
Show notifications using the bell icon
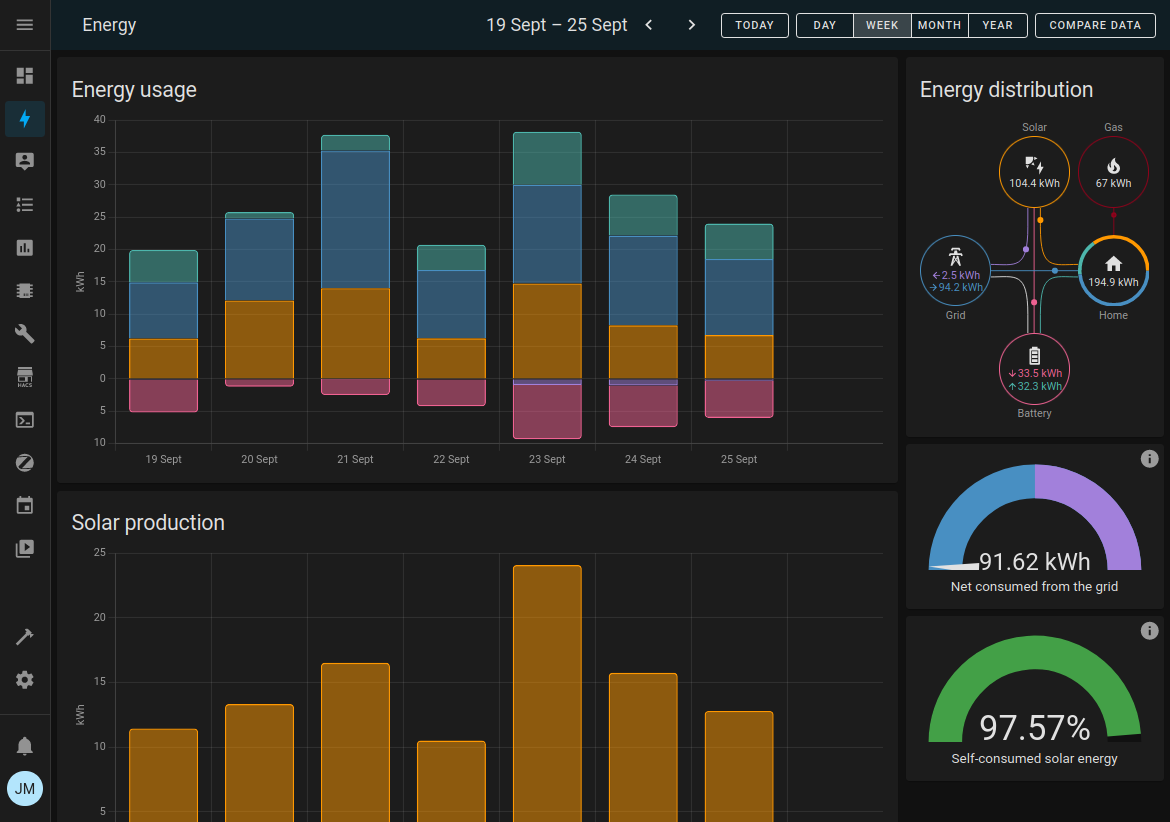tap(25, 746)
